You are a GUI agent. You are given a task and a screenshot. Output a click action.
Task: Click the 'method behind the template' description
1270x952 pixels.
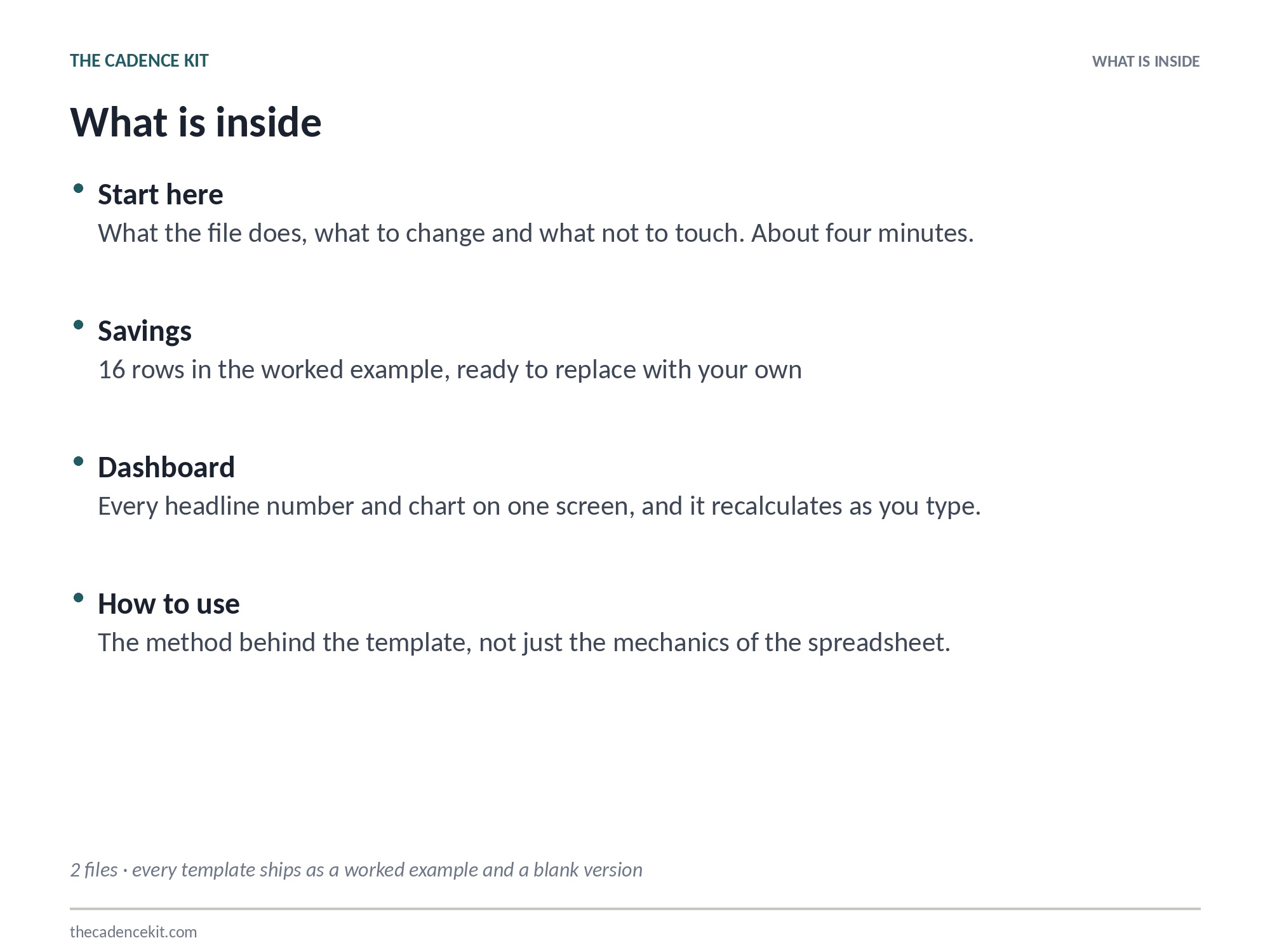[524, 643]
